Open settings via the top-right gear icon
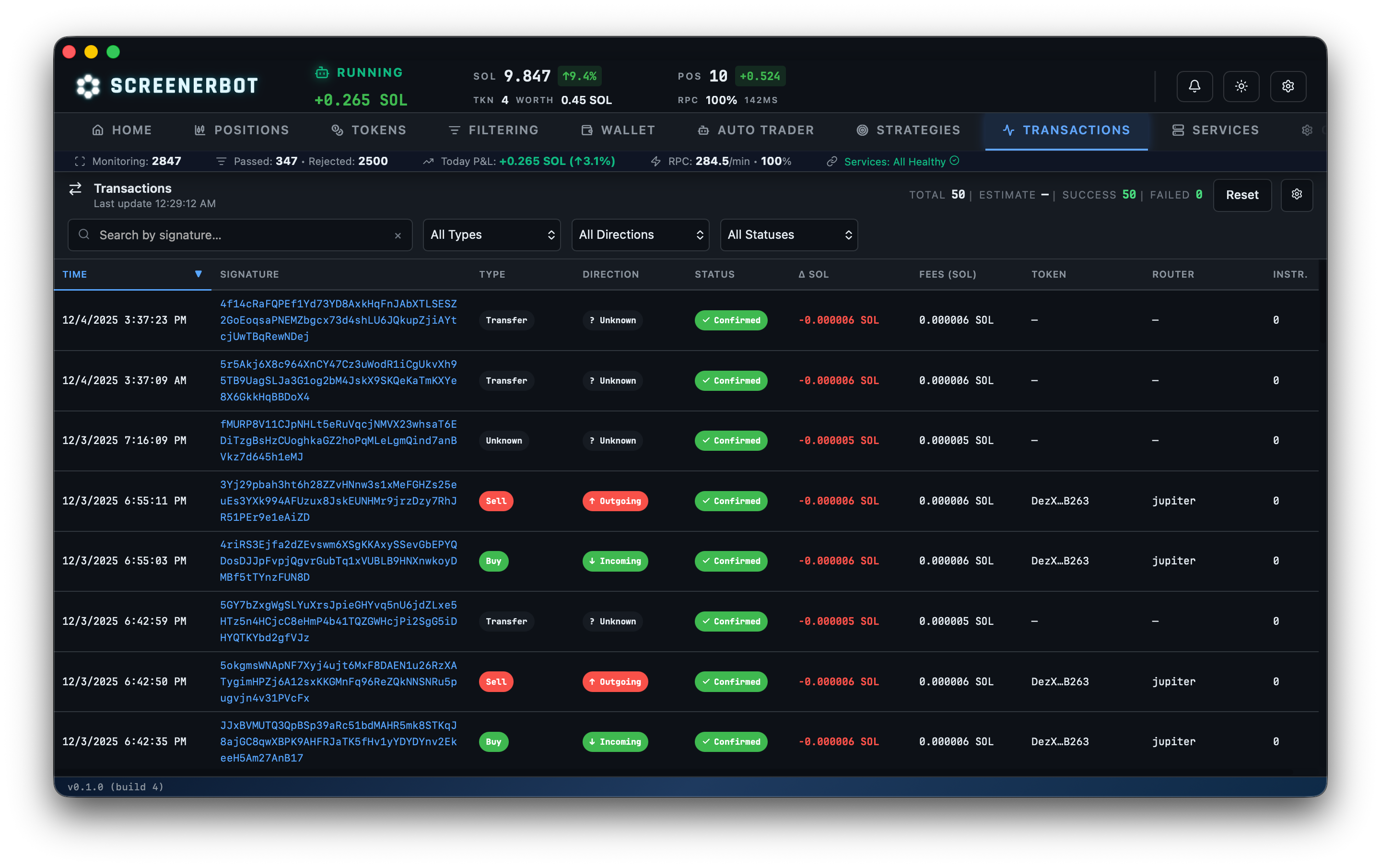 (1288, 86)
